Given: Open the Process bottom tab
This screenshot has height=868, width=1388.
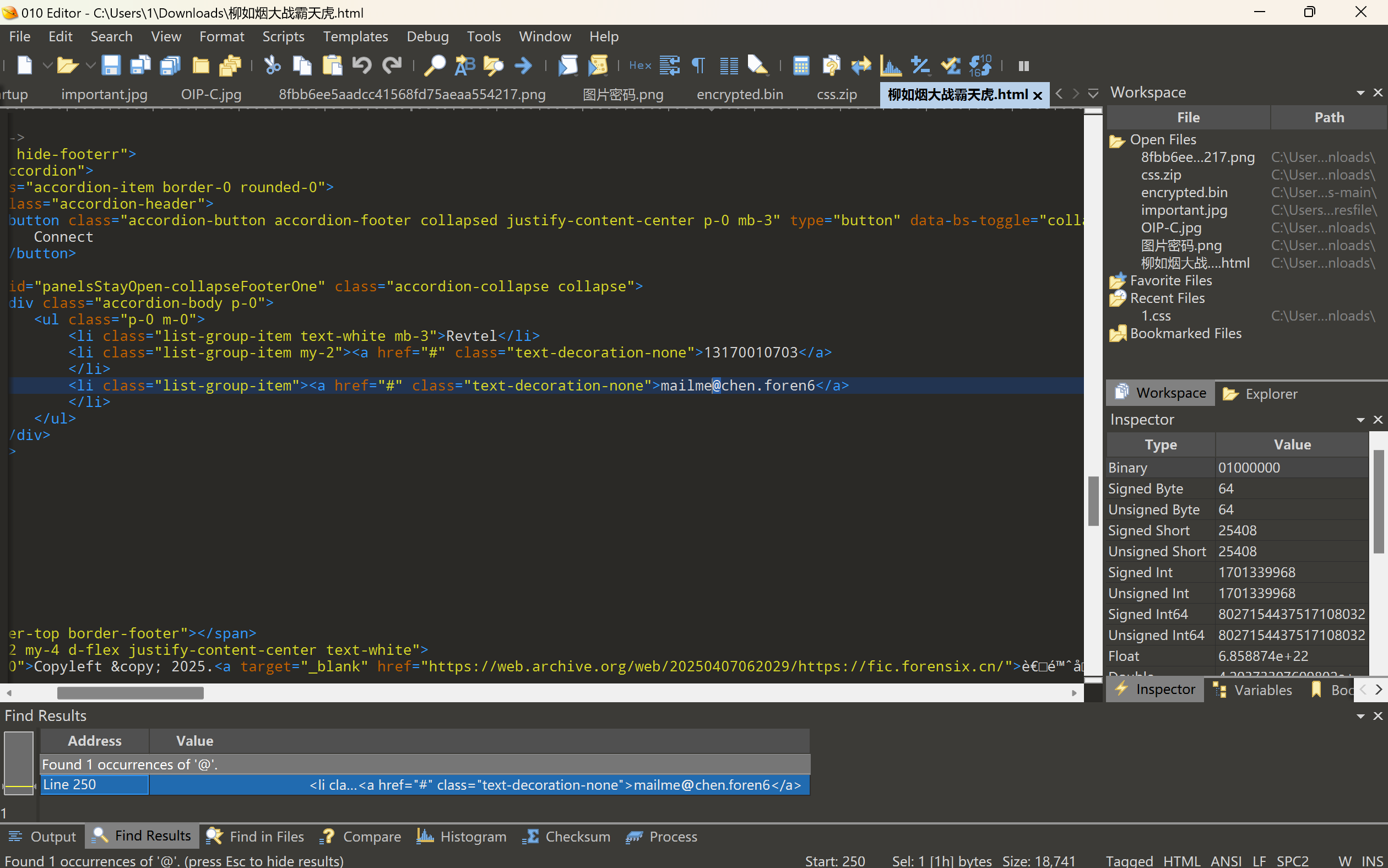Looking at the screenshot, I should [x=662, y=837].
